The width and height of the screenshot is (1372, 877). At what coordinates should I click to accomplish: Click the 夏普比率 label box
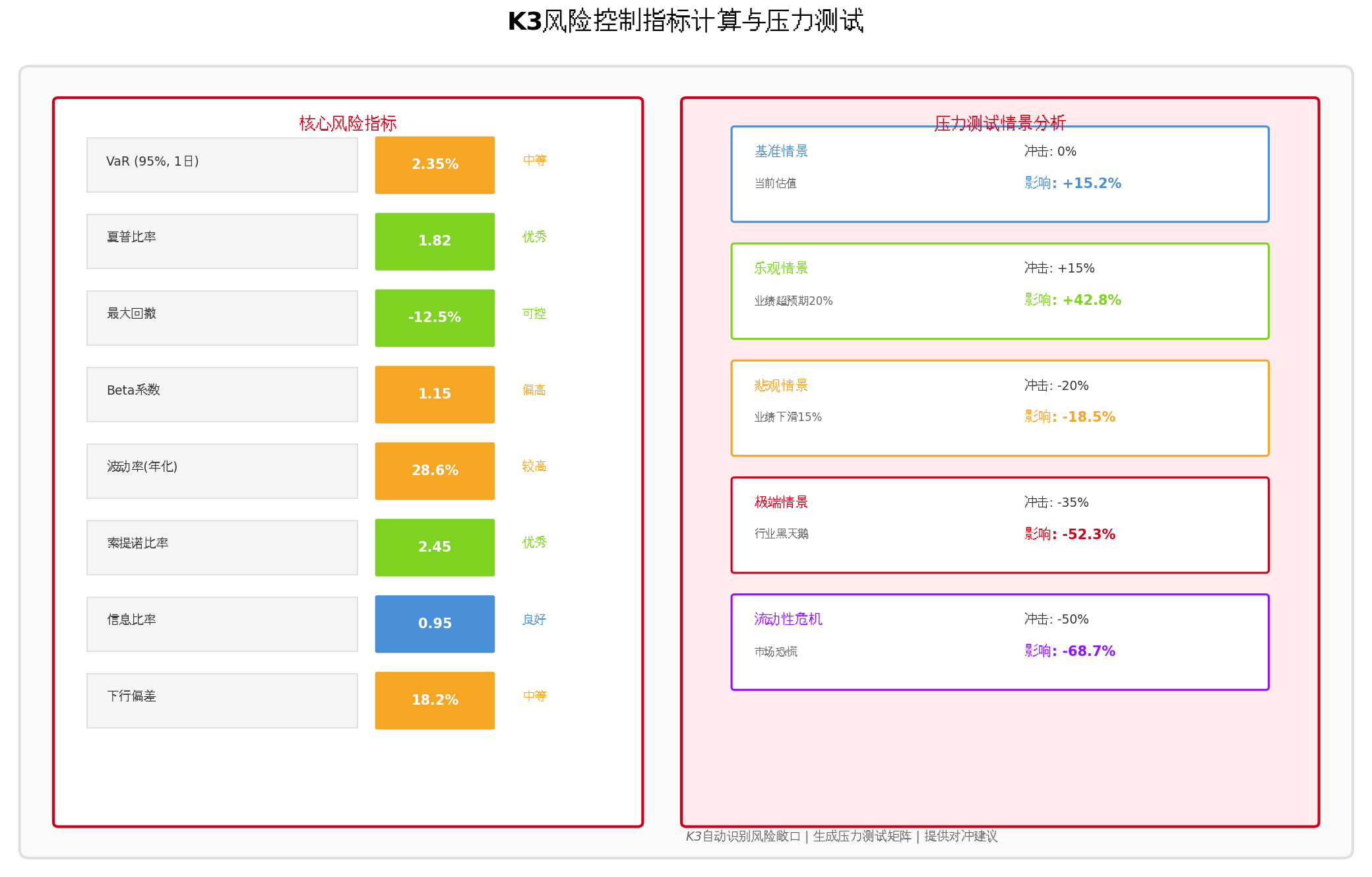tap(222, 242)
